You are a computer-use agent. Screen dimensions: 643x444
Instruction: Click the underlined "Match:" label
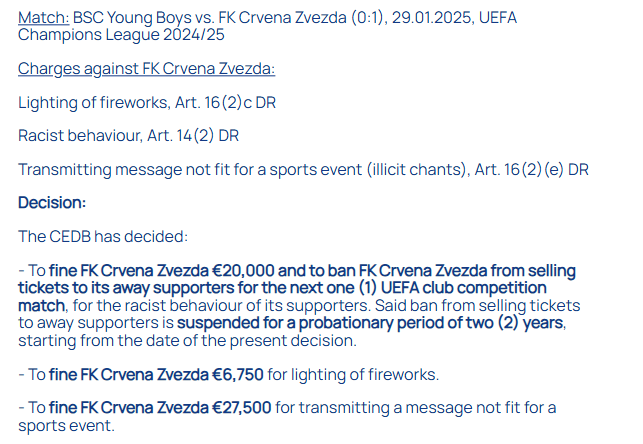click(43, 18)
